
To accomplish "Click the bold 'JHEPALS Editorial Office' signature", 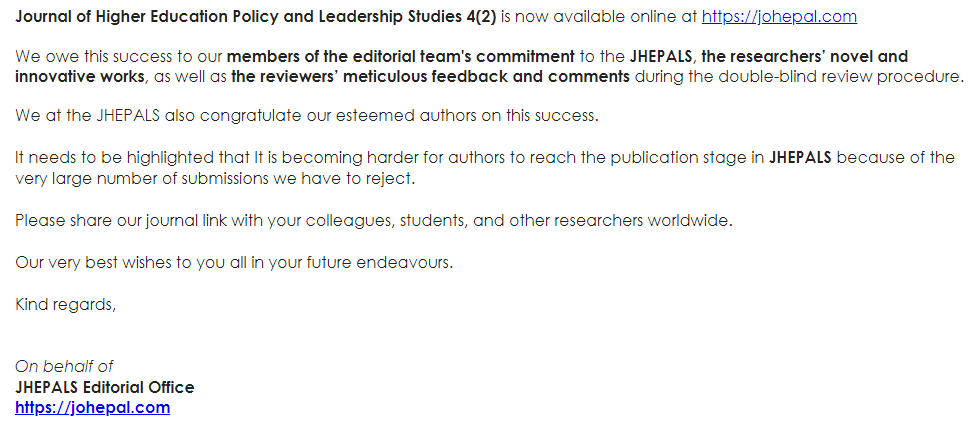I will coord(105,387).
